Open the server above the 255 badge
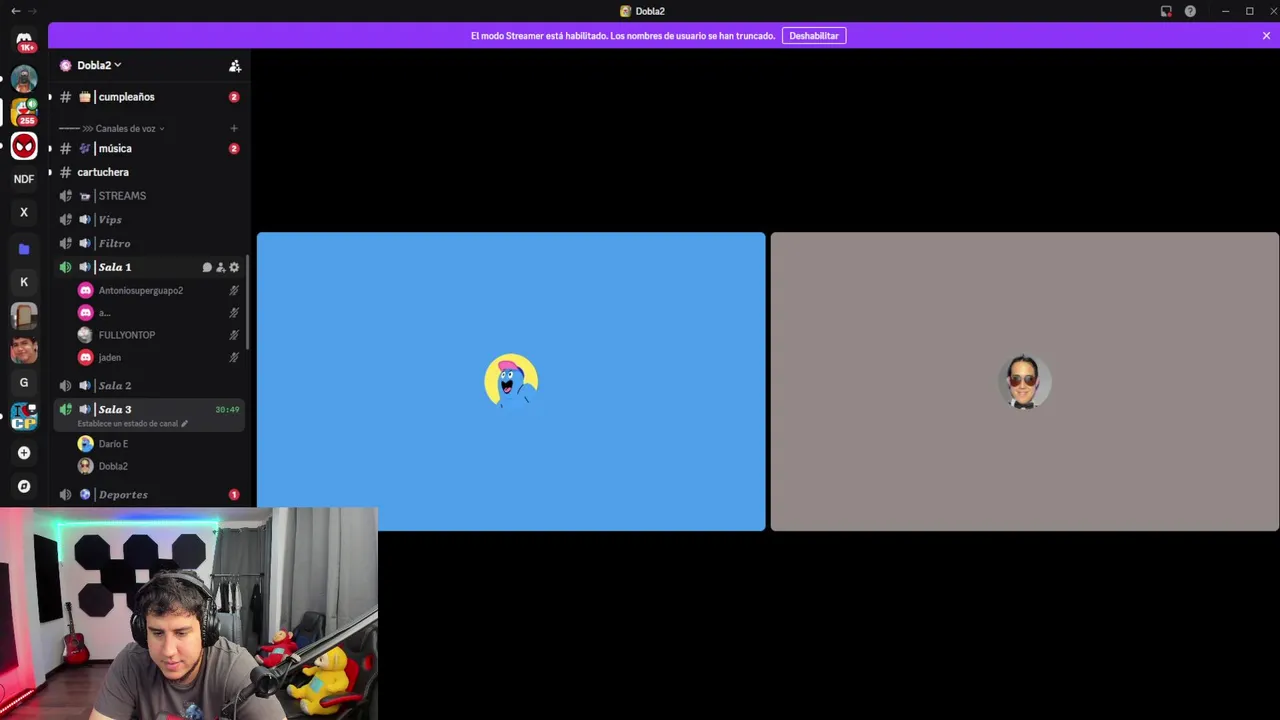Image resolution: width=1280 pixels, height=720 pixels. (x=24, y=78)
